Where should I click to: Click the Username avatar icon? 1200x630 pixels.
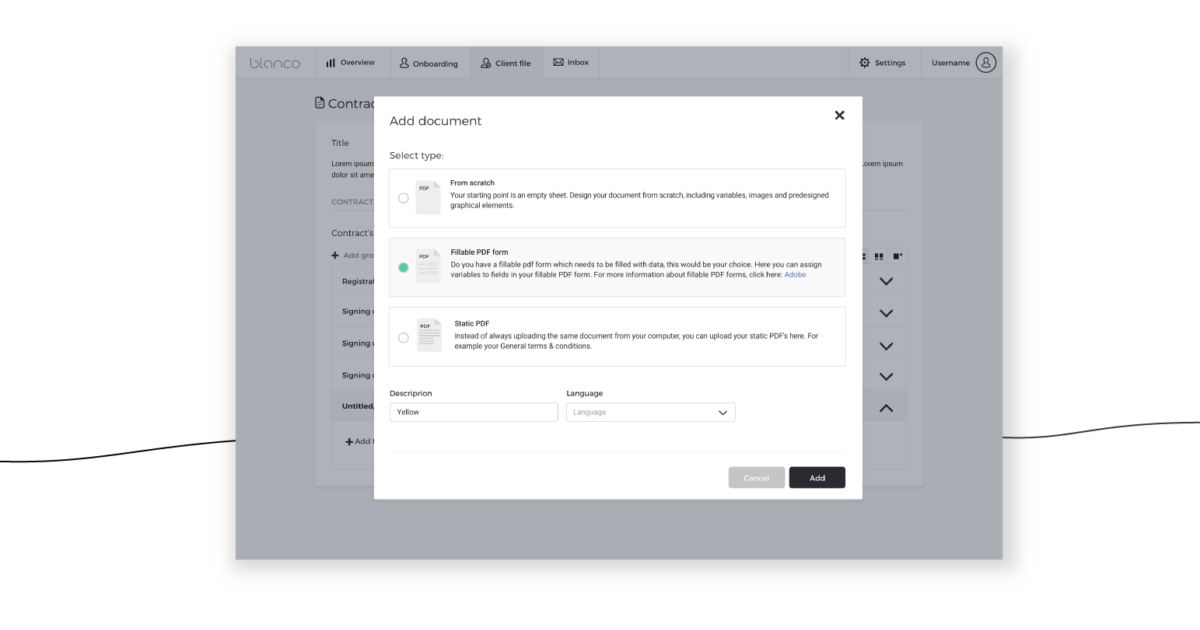pos(986,62)
